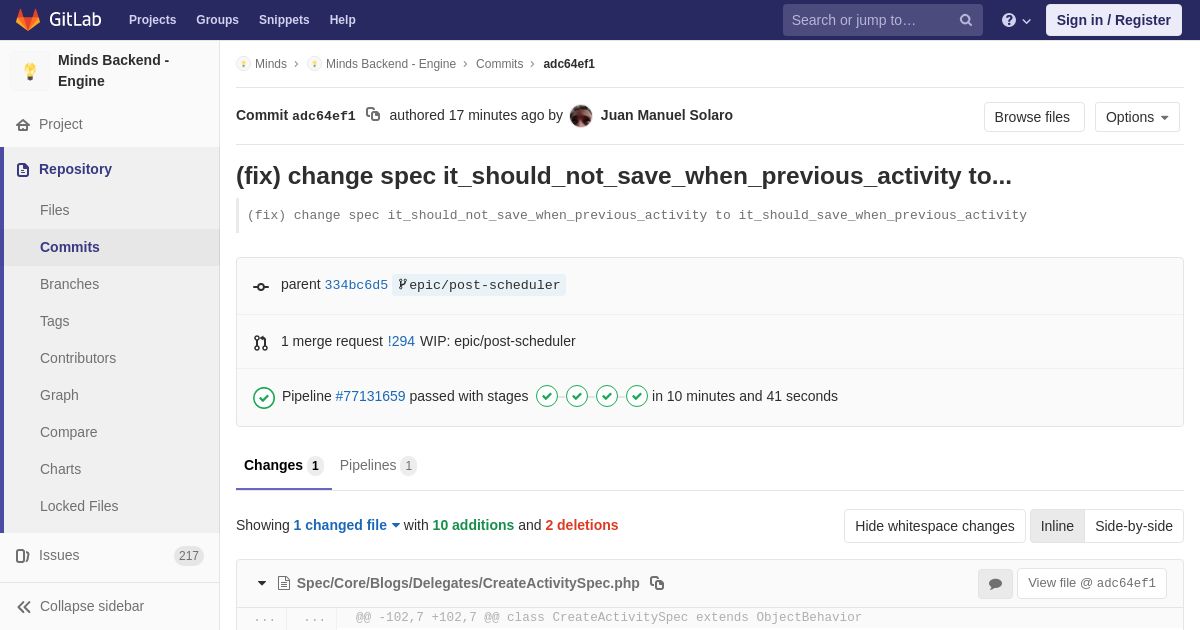
Task: Click the Project sidebar home icon
Action: pos(23,125)
